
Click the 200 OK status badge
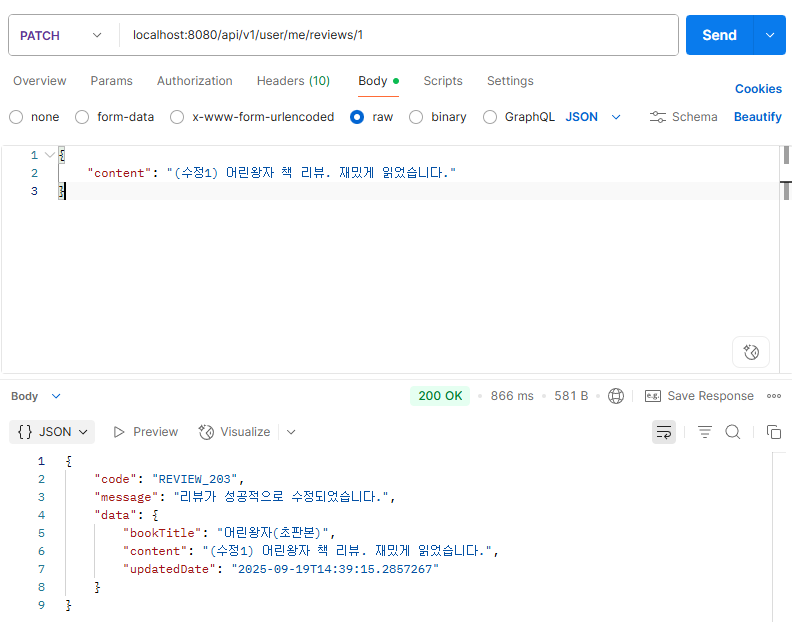(440, 396)
